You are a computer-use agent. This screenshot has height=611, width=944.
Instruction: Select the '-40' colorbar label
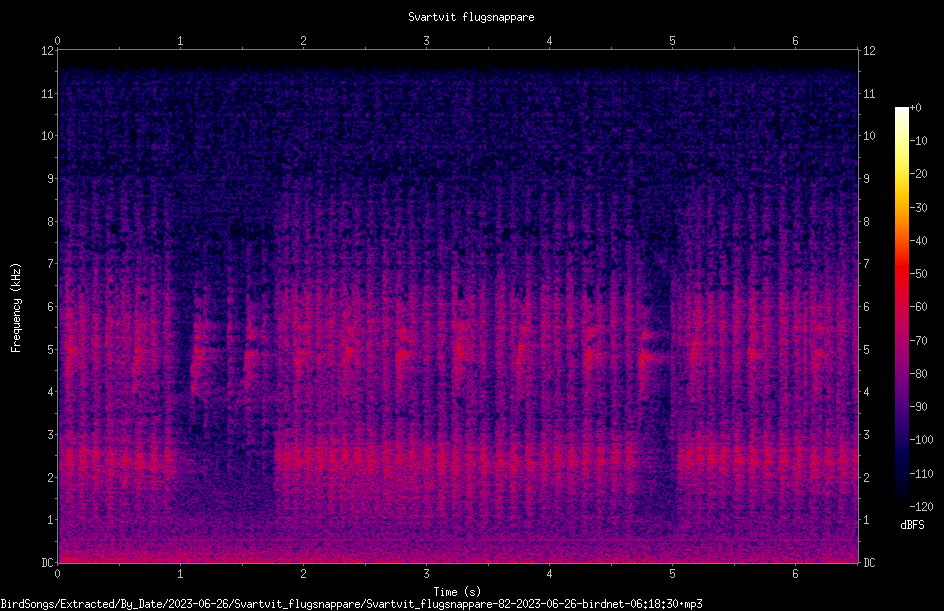(x=918, y=241)
